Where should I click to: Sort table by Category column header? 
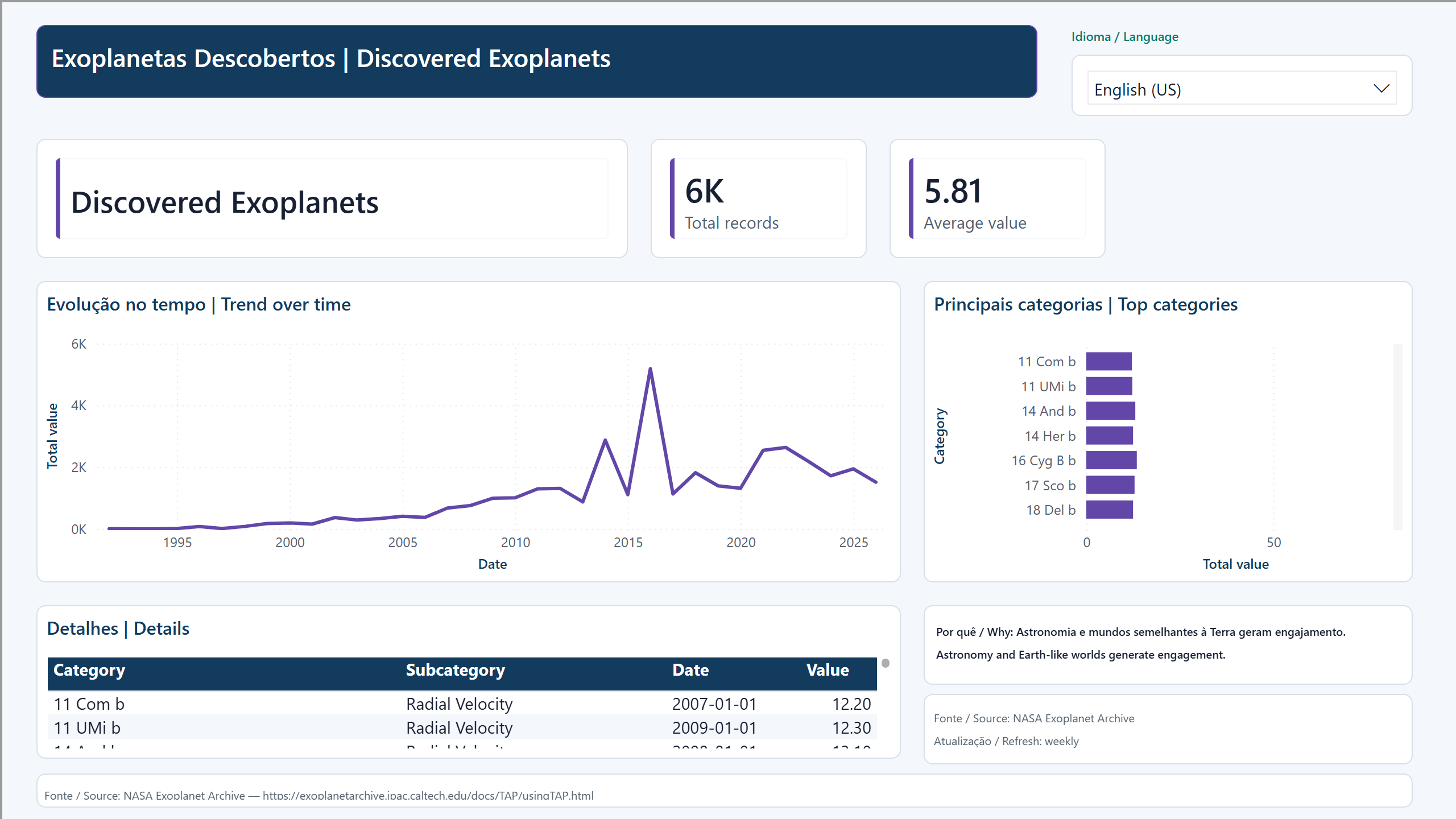(x=89, y=670)
